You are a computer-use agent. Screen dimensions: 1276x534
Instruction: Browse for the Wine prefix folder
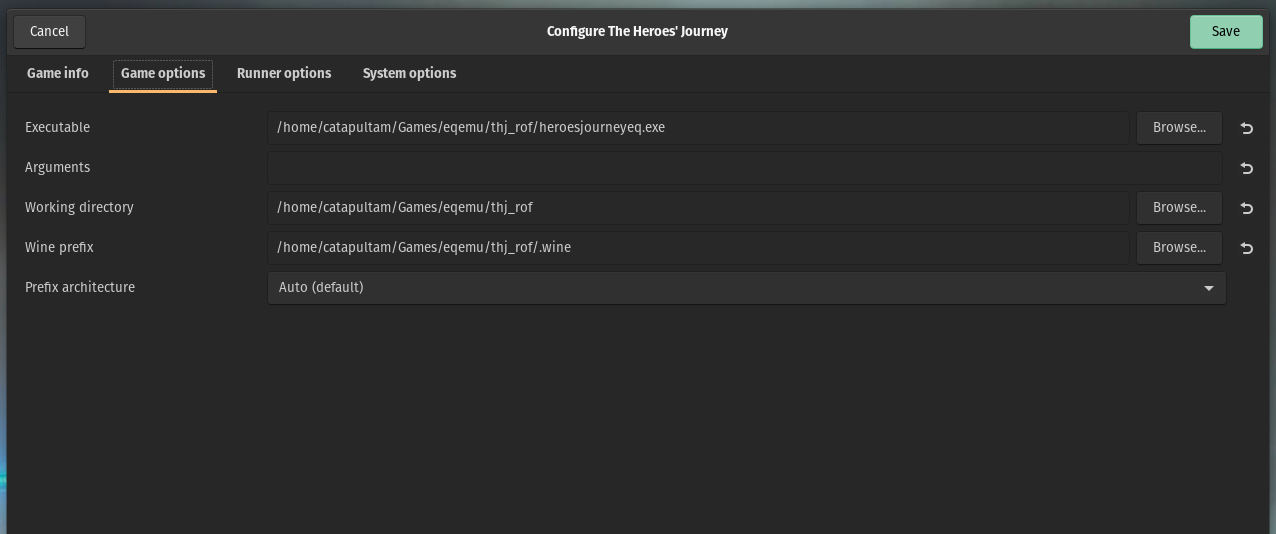(x=1179, y=248)
